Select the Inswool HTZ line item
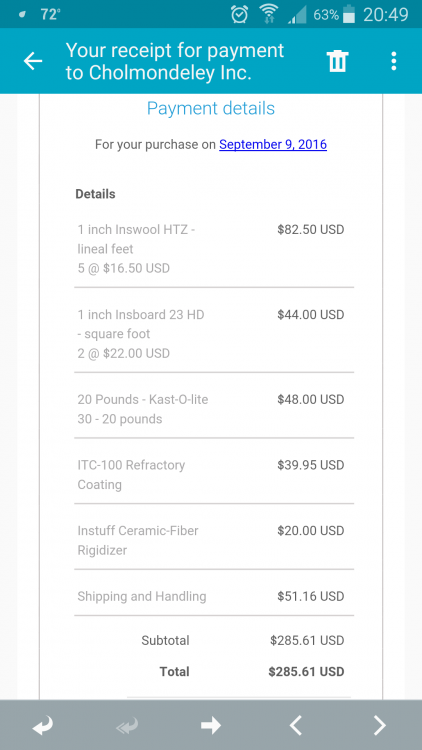The width and height of the screenshot is (422, 750). 214,249
